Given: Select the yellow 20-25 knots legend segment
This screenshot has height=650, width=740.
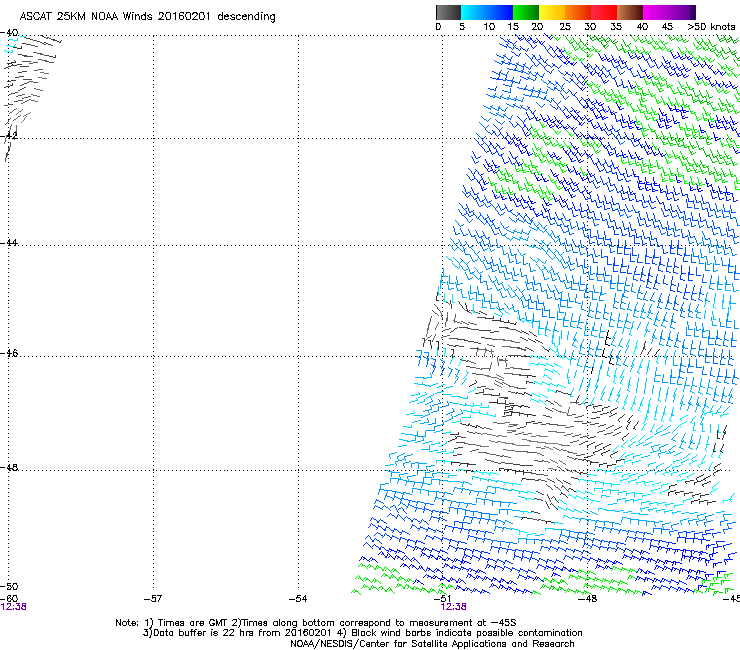Looking at the screenshot, I should coord(552,12).
